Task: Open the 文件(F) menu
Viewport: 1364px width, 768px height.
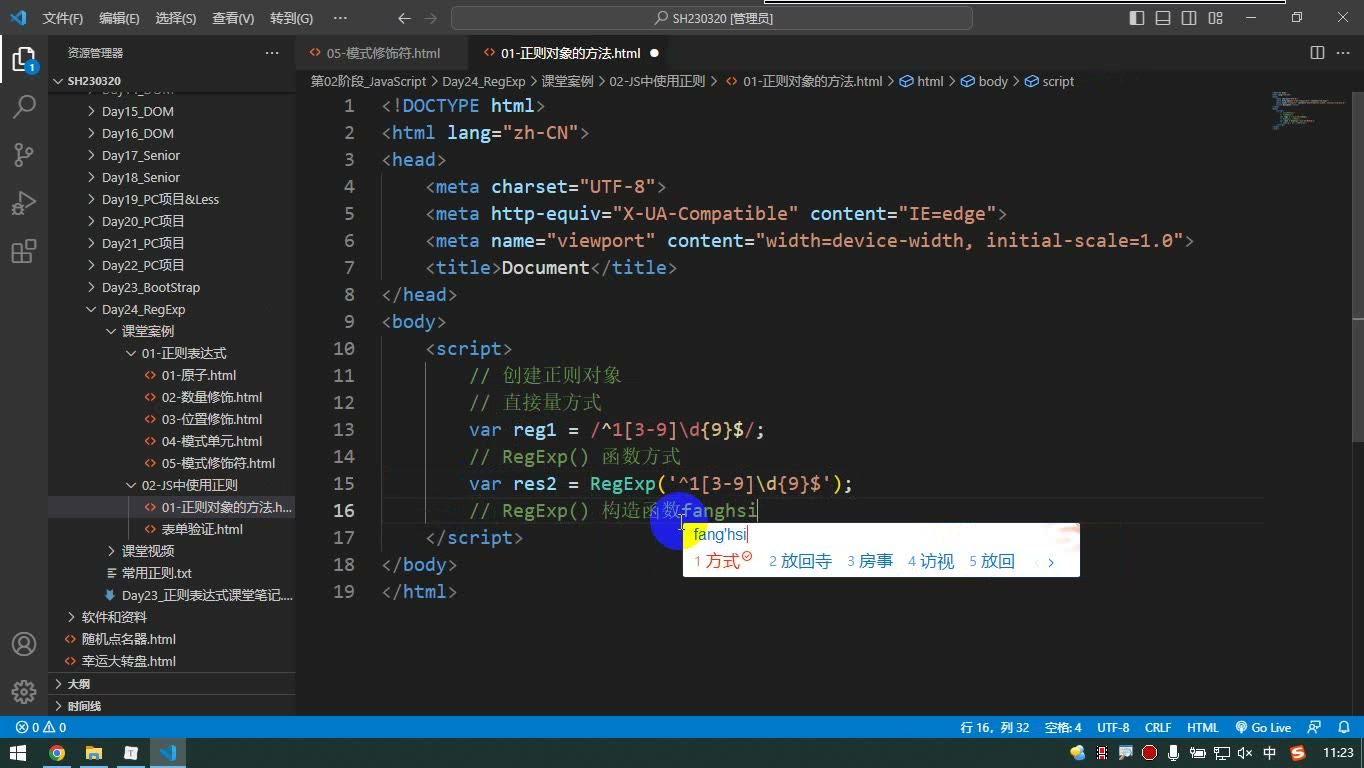Action: tap(63, 18)
